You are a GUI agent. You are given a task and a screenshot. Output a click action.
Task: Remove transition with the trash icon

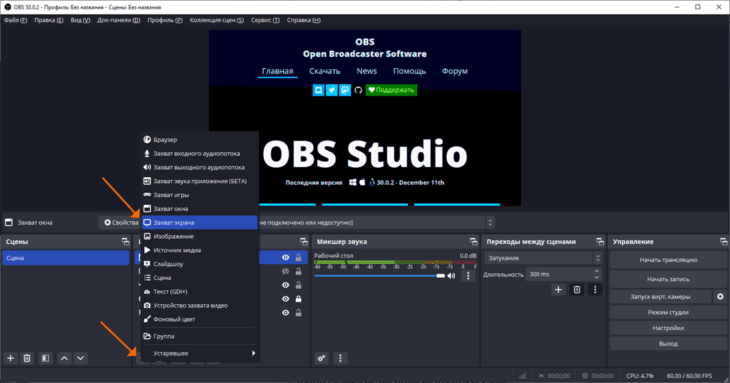point(576,289)
